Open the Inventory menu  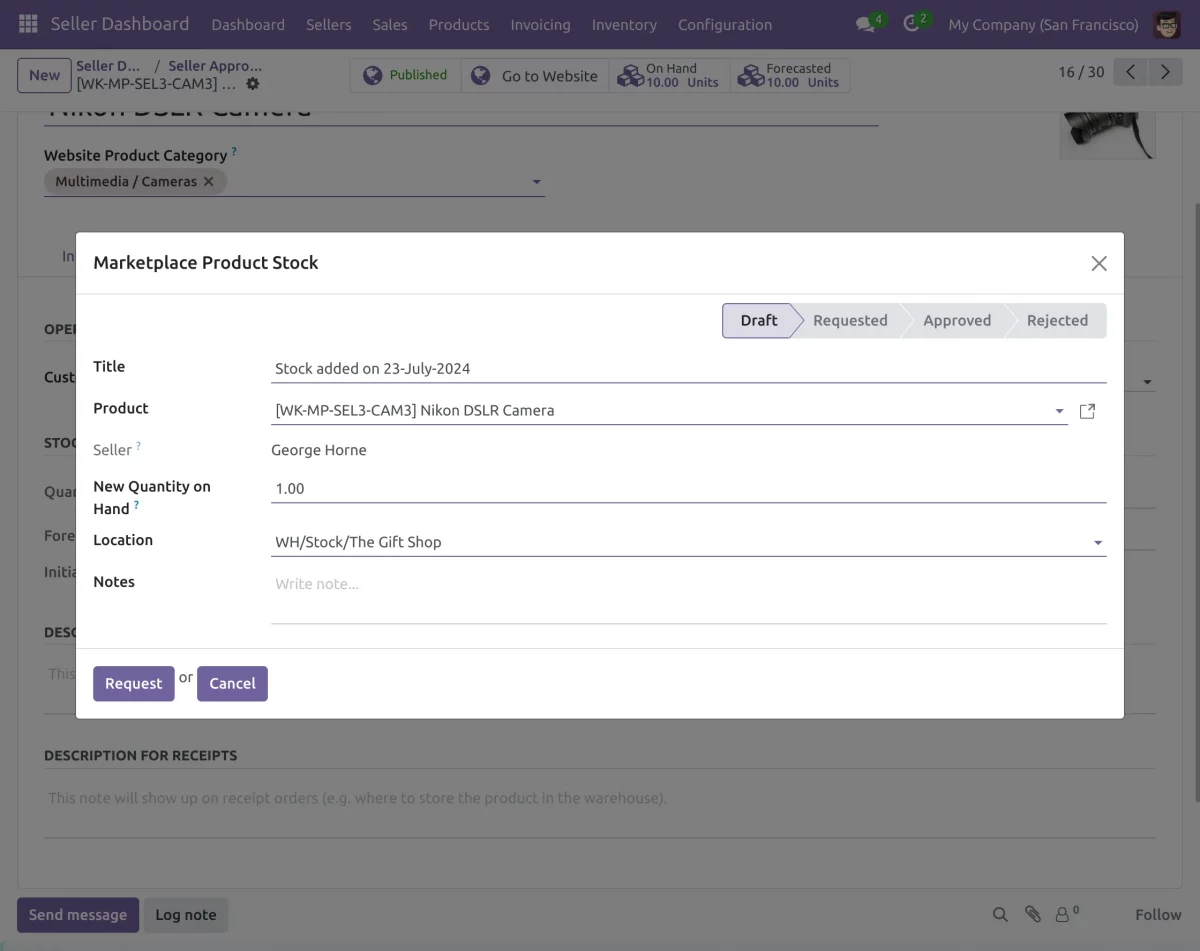(624, 24)
